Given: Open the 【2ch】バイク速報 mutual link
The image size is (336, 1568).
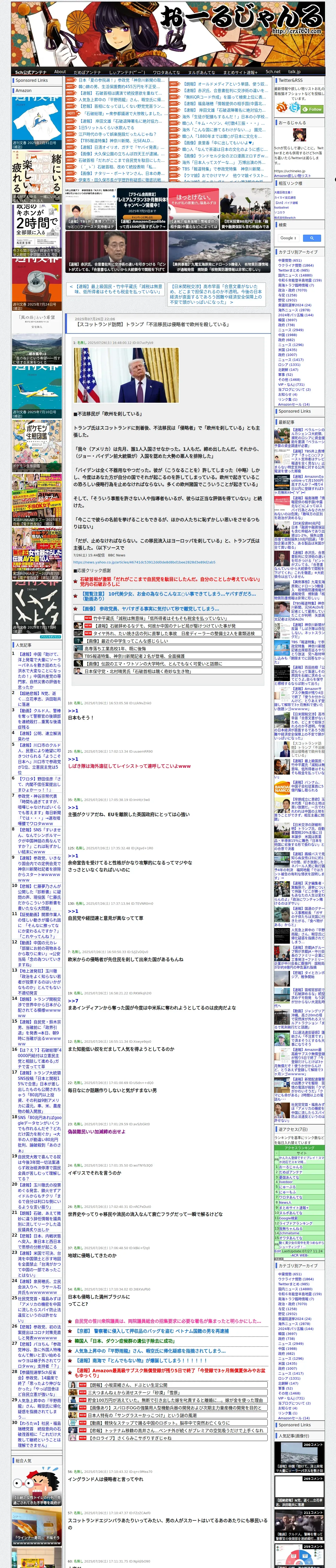Looking at the screenshot, I should [286, 203].
